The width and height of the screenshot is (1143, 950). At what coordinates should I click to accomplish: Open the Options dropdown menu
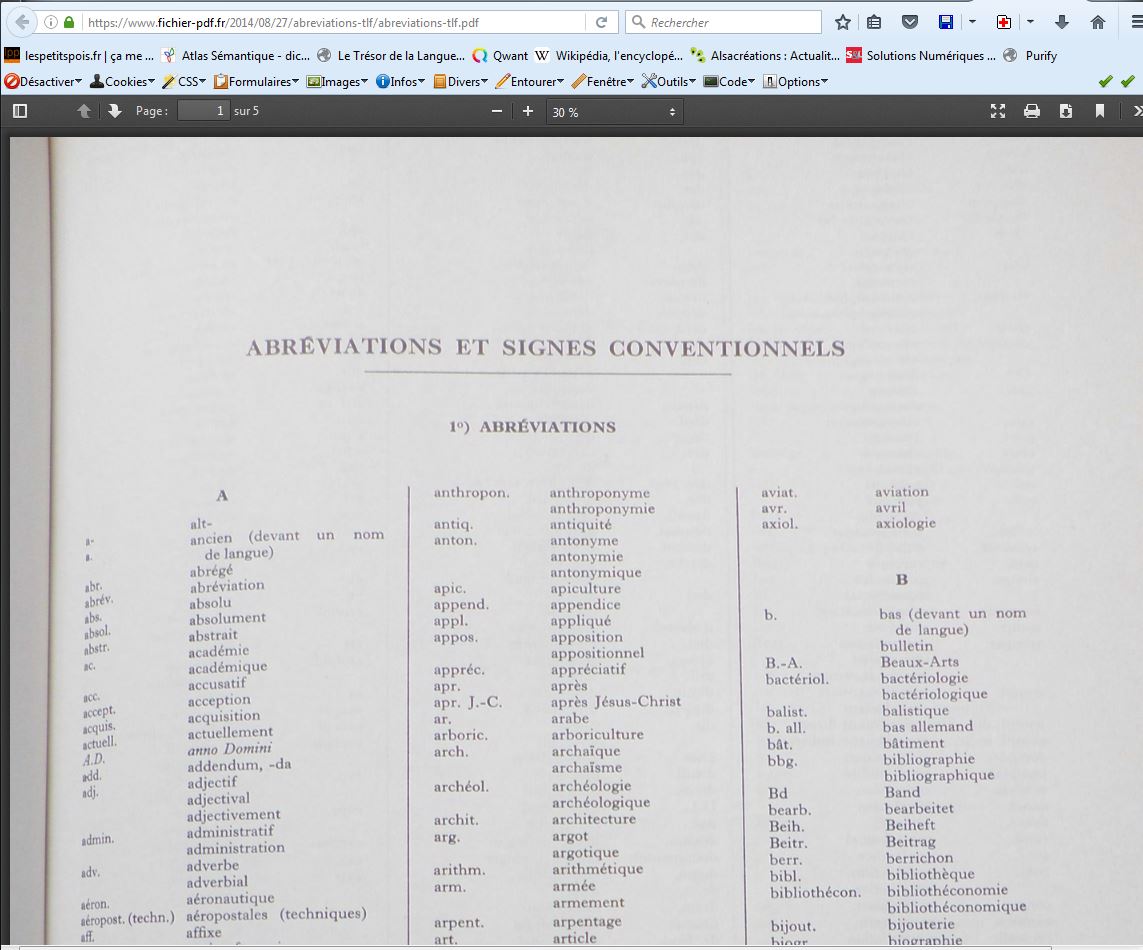[795, 82]
